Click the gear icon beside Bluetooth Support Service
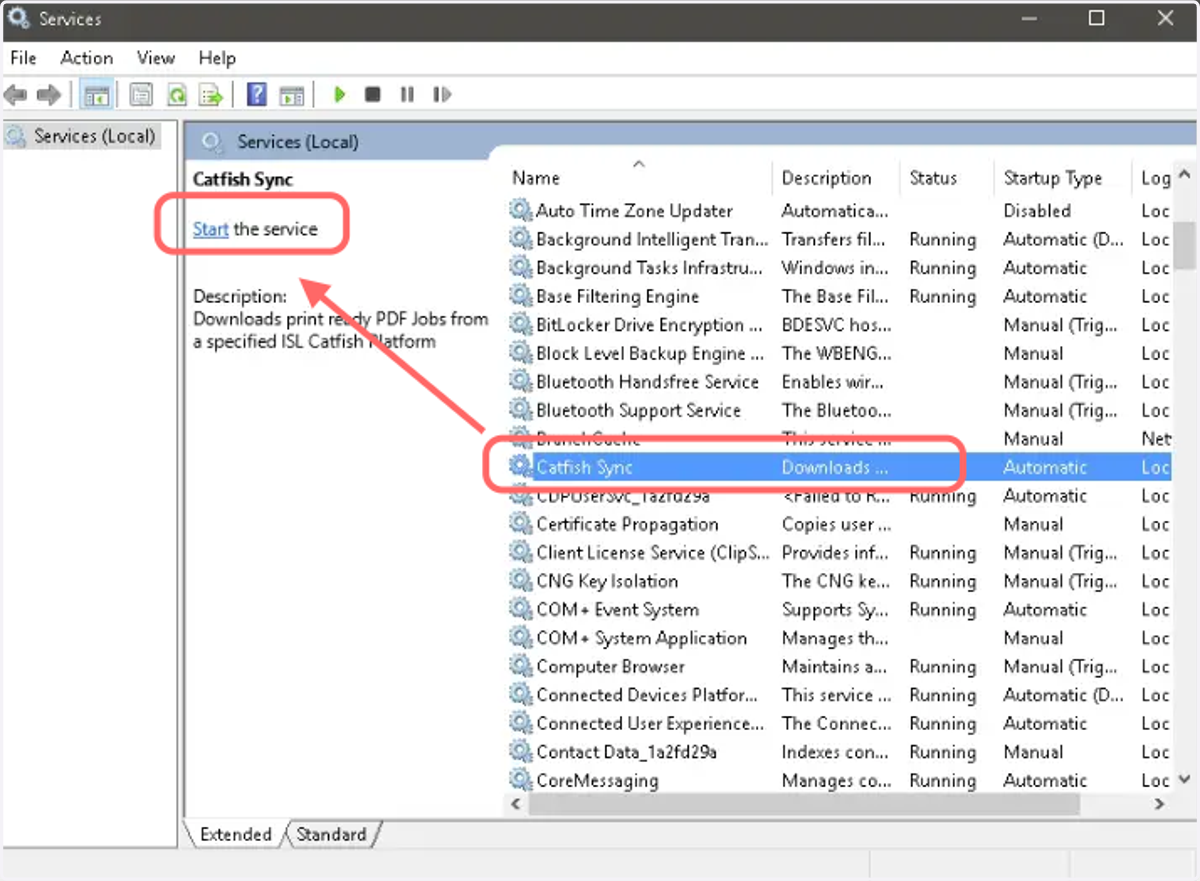This screenshot has height=881, width=1200. 520,411
